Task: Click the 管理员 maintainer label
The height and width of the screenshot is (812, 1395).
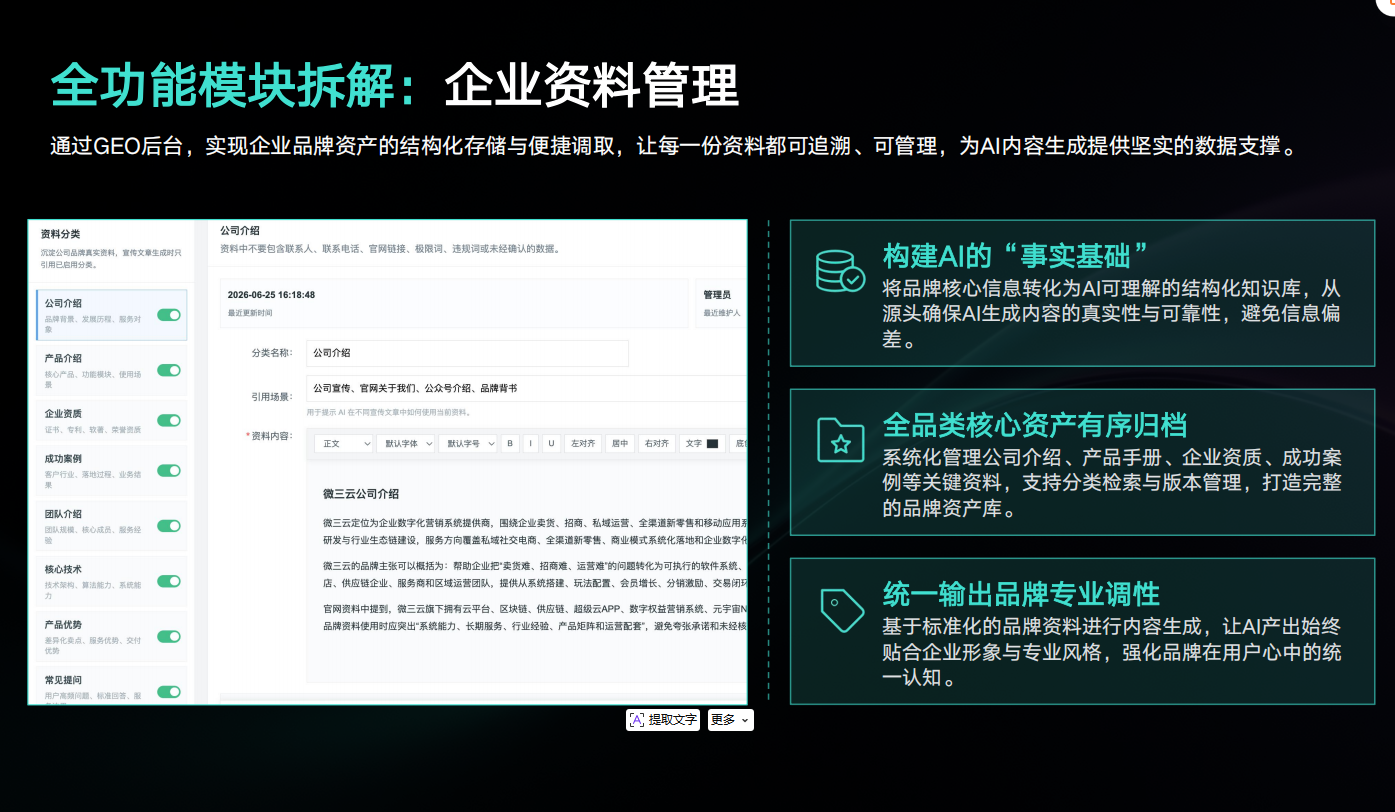Action: click(x=717, y=295)
